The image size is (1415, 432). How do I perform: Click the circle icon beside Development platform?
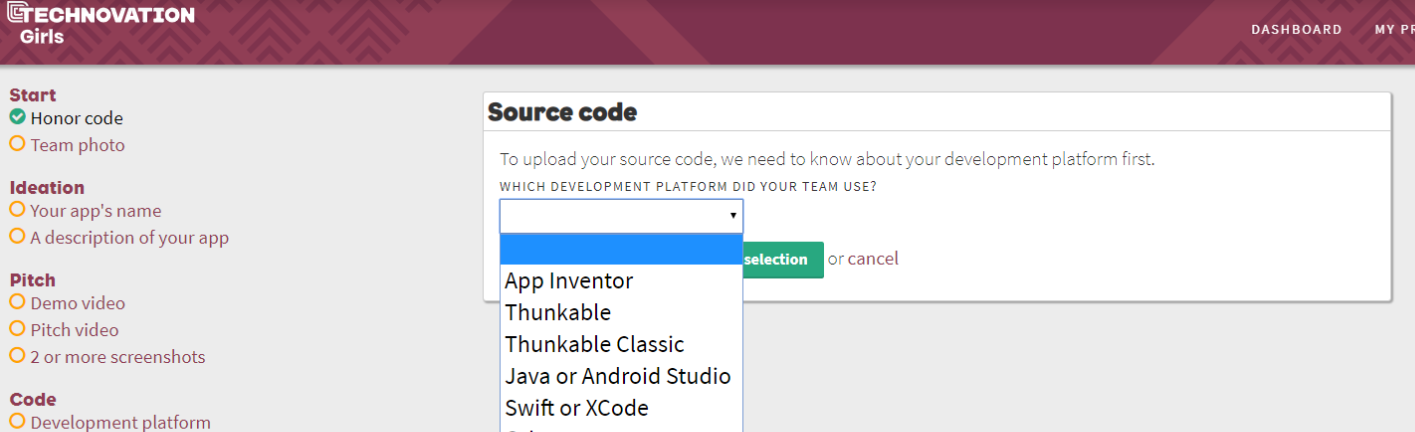coord(17,421)
